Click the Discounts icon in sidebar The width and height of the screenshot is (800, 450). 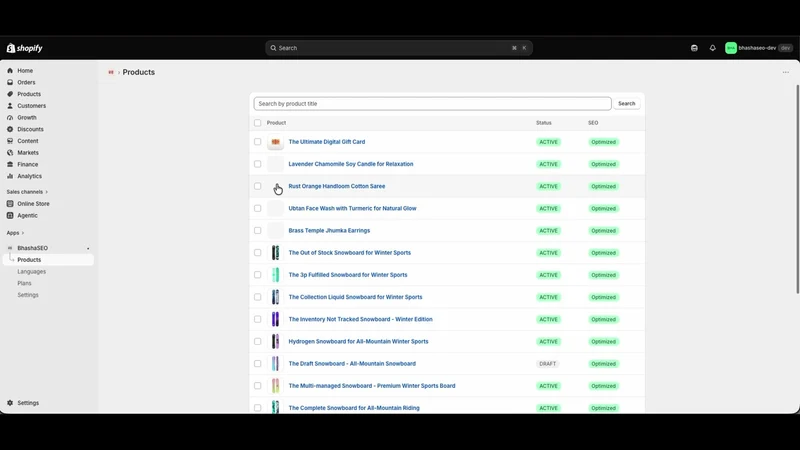click(10, 130)
